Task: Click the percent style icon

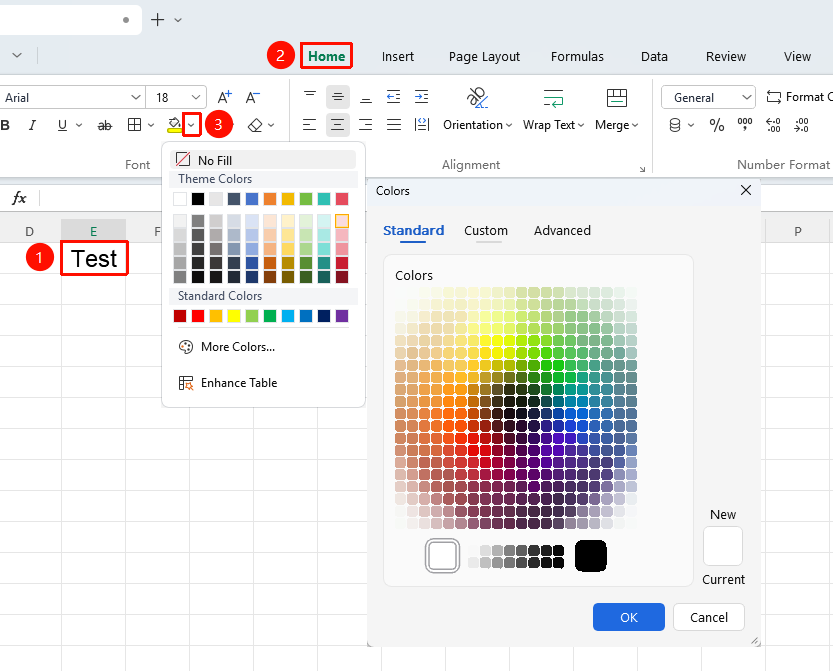Action: (x=717, y=125)
